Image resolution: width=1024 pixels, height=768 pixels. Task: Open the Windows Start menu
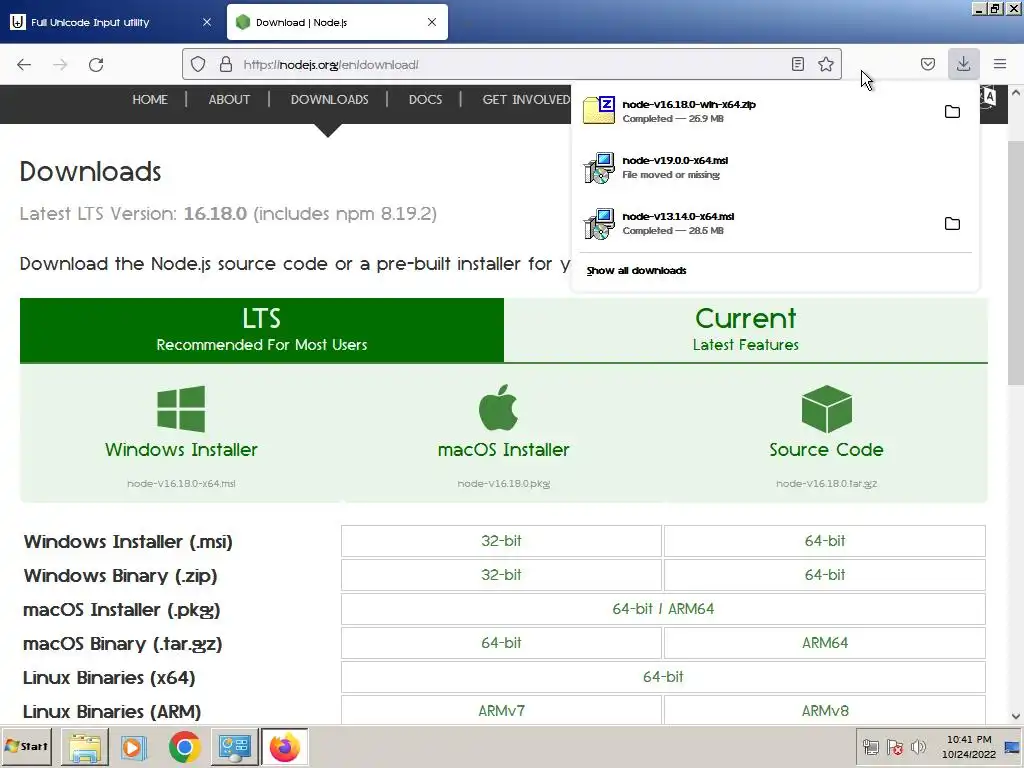coord(27,746)
